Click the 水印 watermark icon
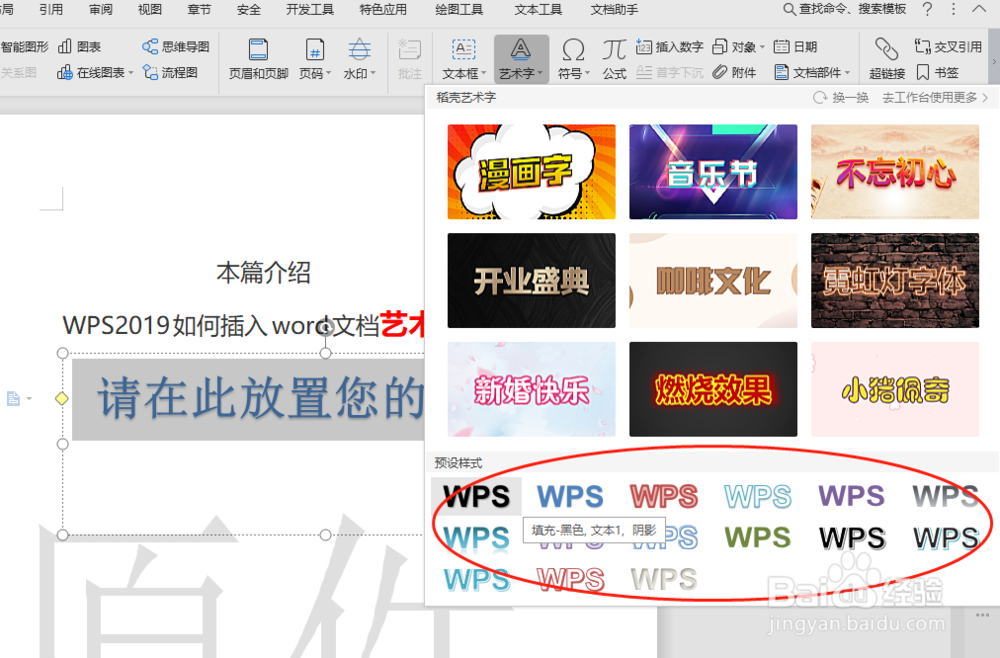 click(x=360, y=50)
